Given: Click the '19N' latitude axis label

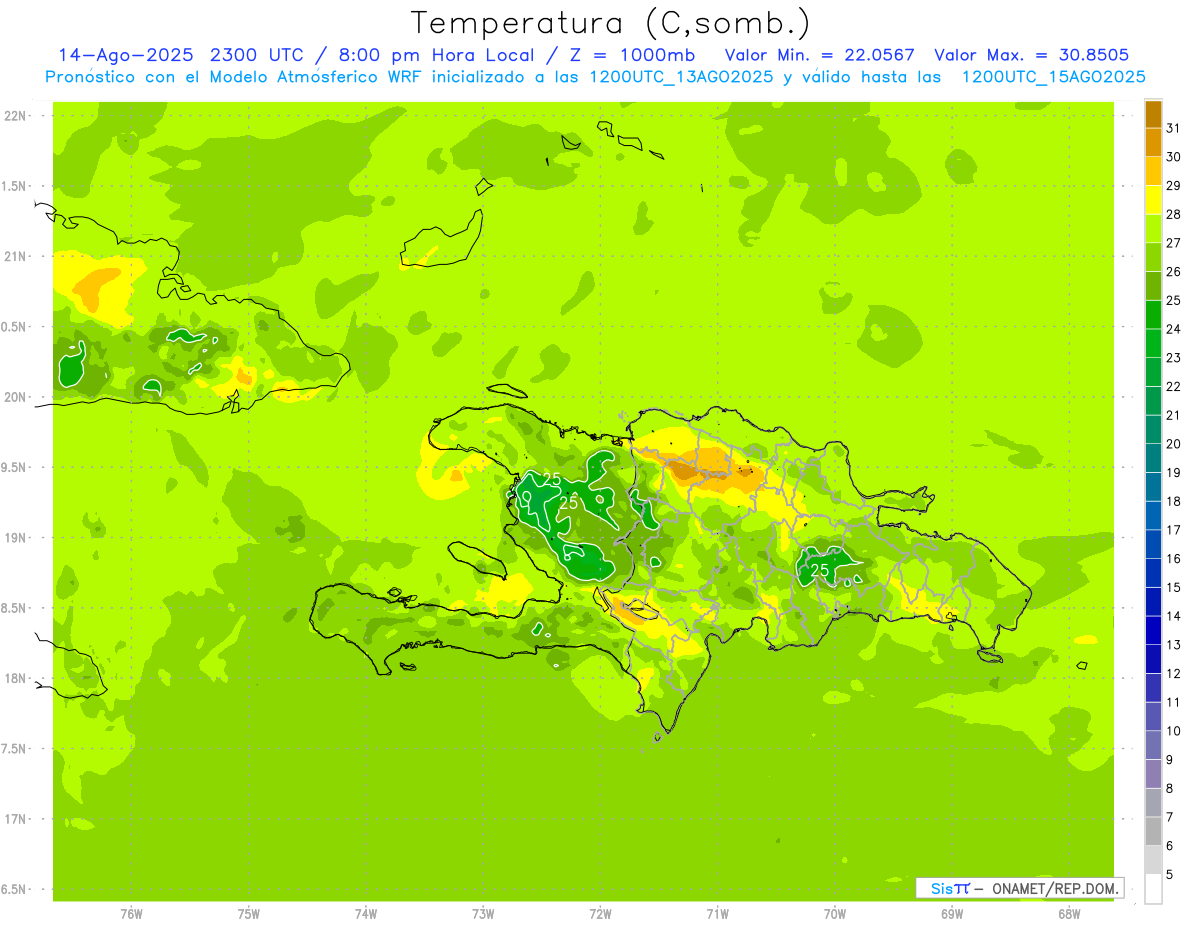Looking at the screenshot, I should coord(16,538).
